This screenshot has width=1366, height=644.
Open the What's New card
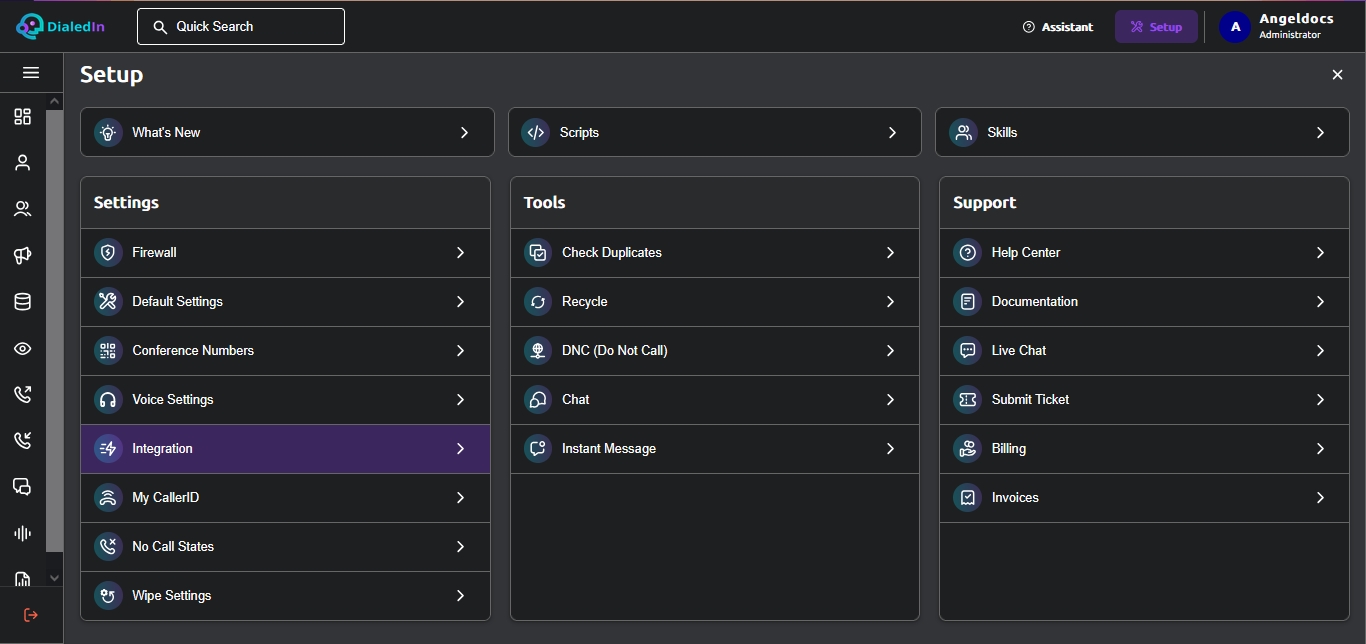click(287, 132)
